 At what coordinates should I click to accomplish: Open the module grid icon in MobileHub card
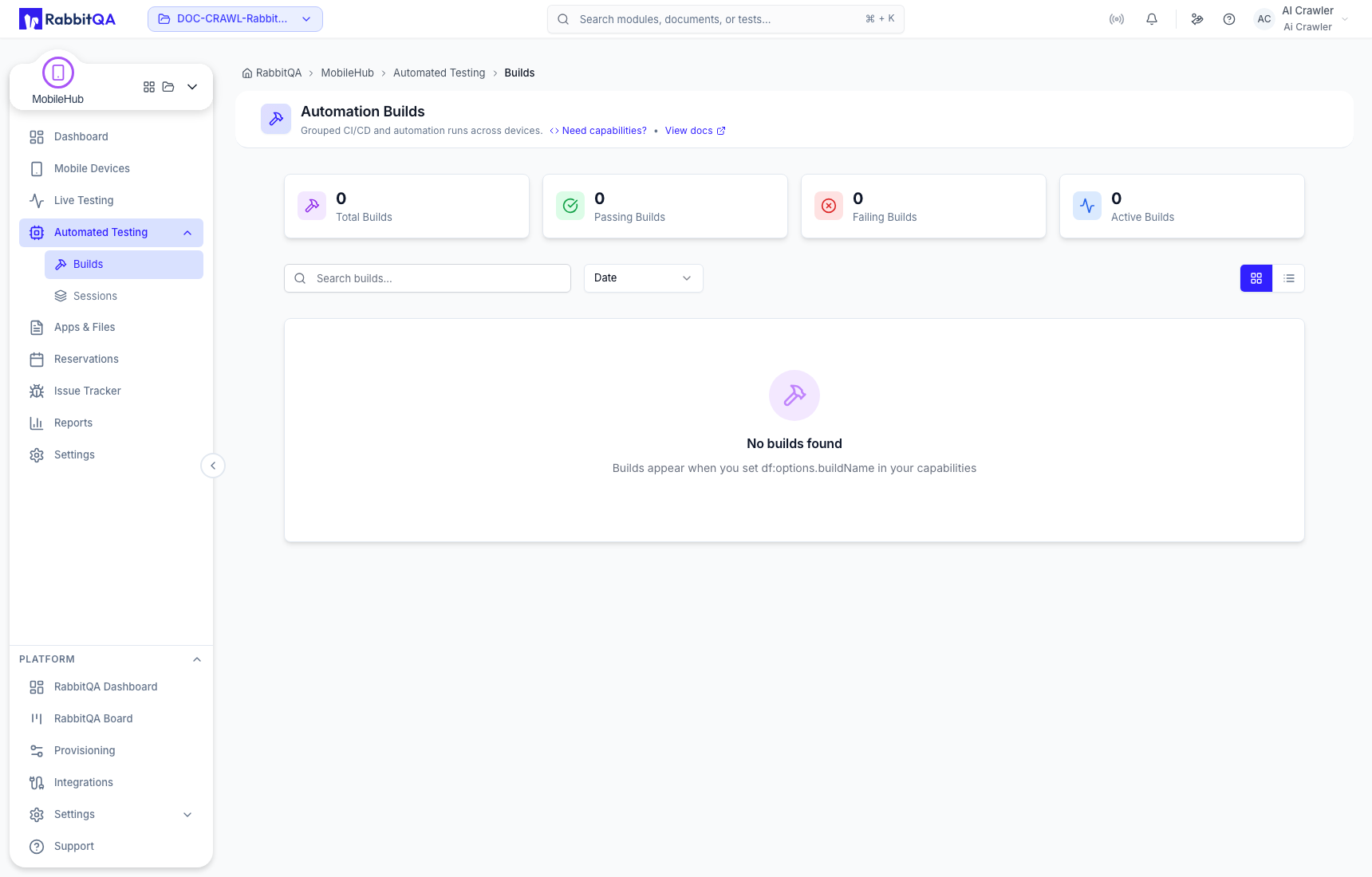click(149, 87)
